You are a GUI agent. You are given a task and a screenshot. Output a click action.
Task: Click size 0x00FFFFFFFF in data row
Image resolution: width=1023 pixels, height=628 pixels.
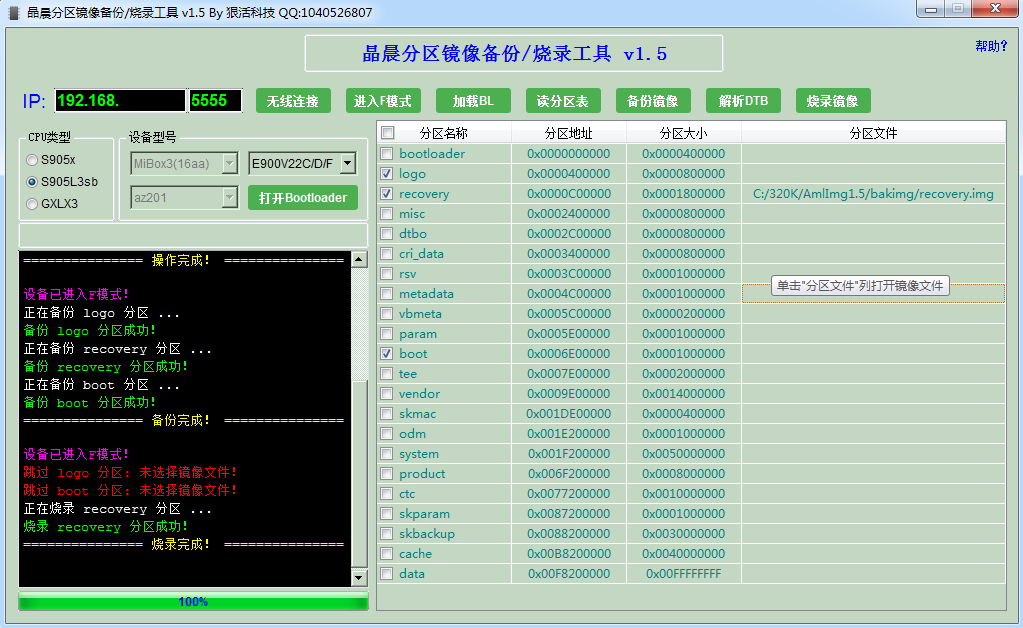pyautogui.click(x=684, y=574)
